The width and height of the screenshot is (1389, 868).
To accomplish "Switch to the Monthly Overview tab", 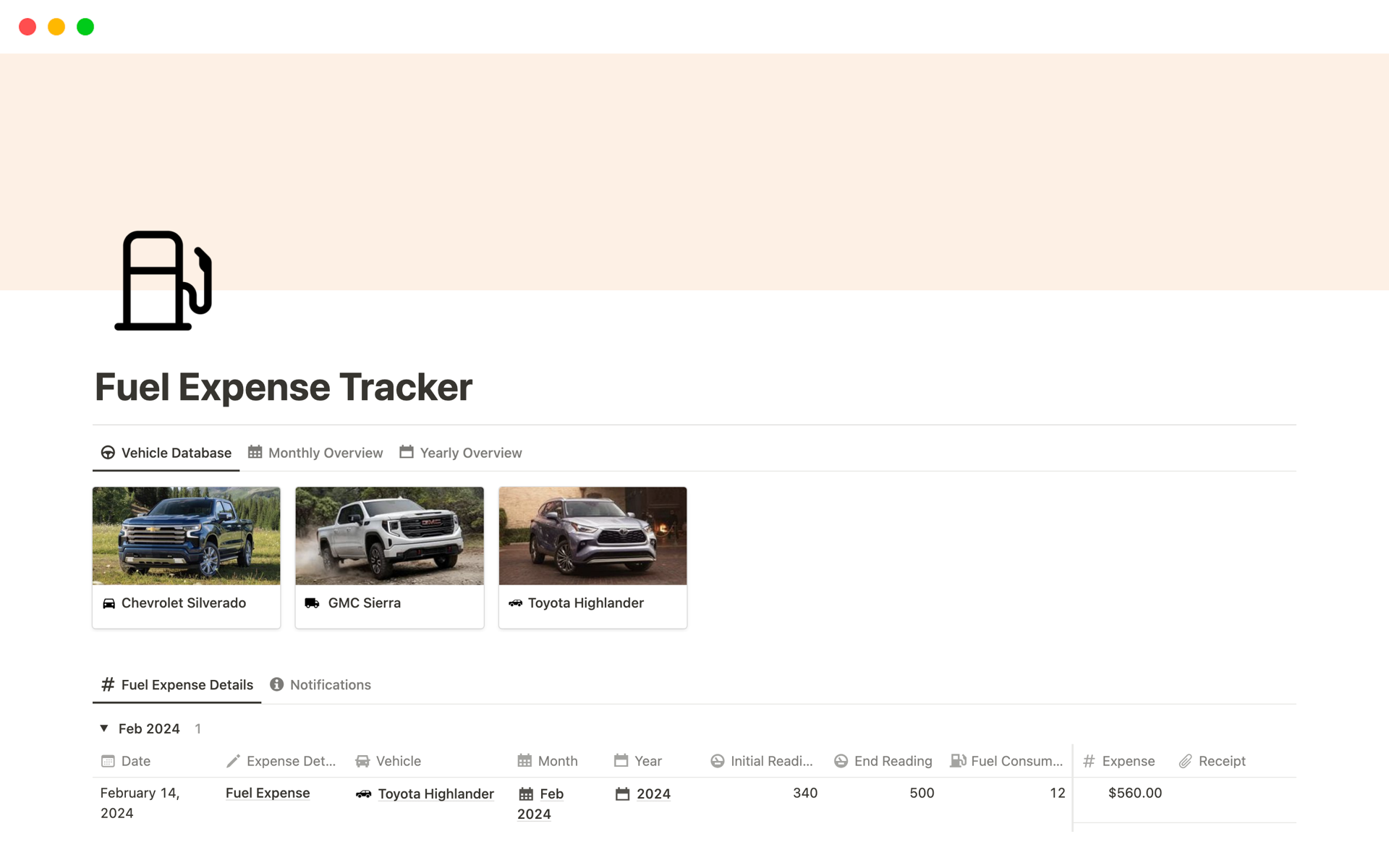I will pyautogui.click(x=325, y=452).
